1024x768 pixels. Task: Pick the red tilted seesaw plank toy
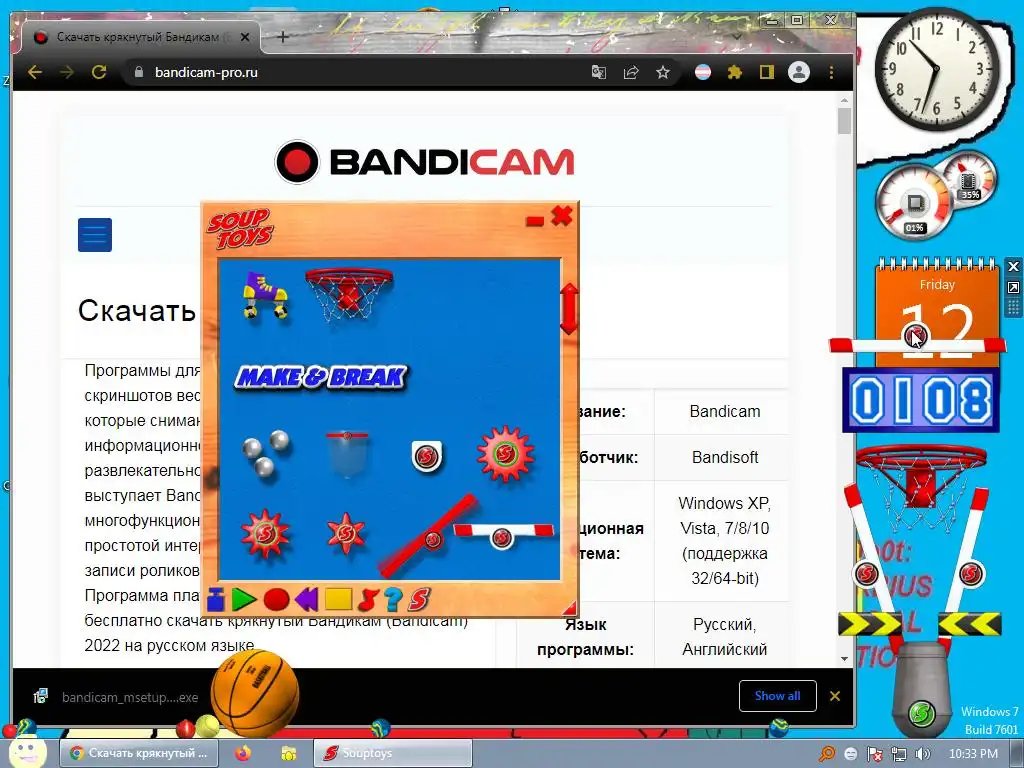(428, 536)
